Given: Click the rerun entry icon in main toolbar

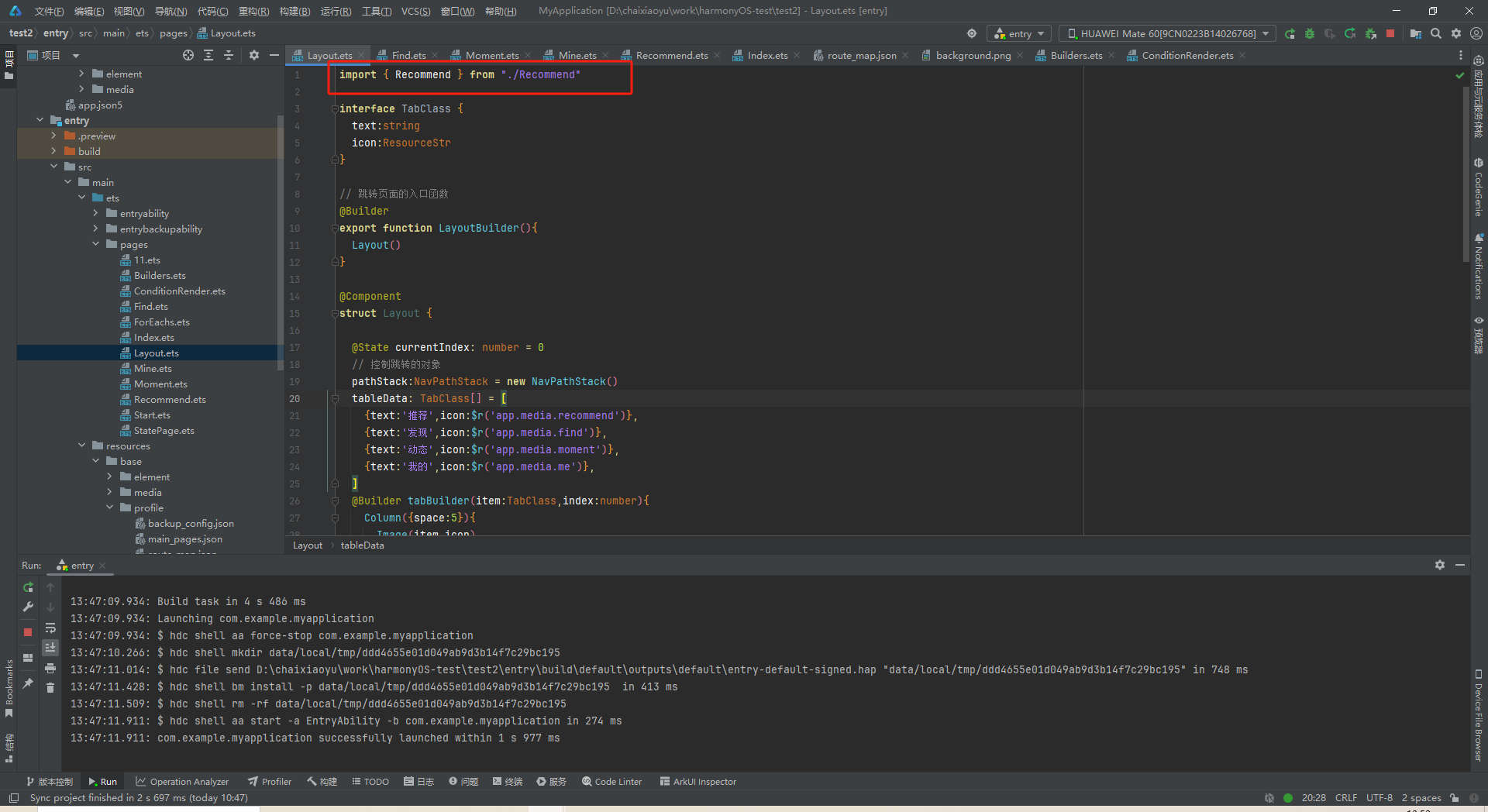Looking at the screenshot, I should (1290, 33).
